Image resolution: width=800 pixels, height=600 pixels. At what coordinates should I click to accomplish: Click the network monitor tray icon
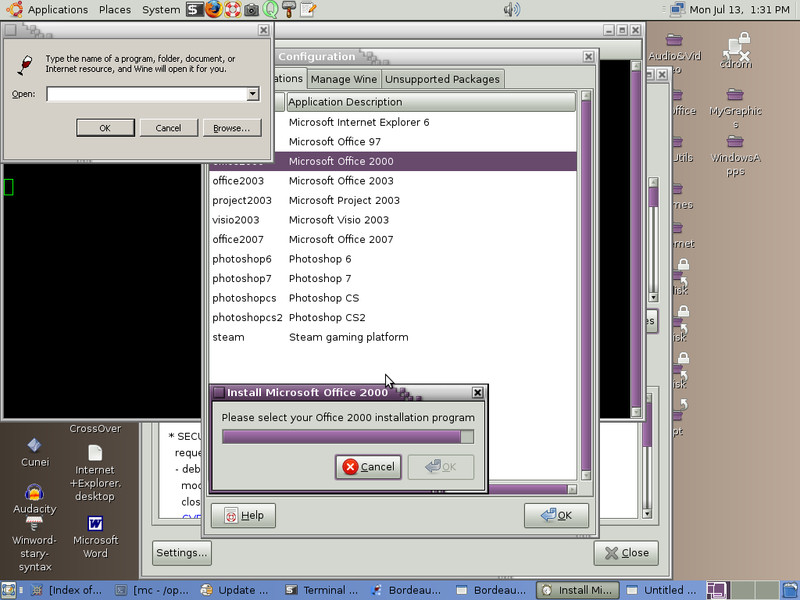(x=677, y=9)
